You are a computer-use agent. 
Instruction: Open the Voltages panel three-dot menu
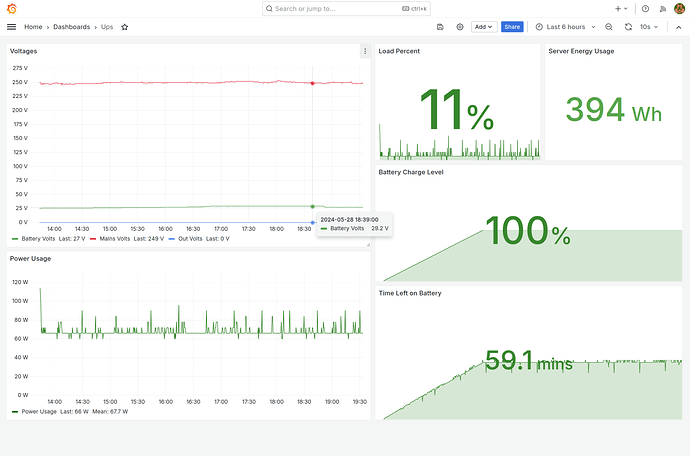click(365, 51)
